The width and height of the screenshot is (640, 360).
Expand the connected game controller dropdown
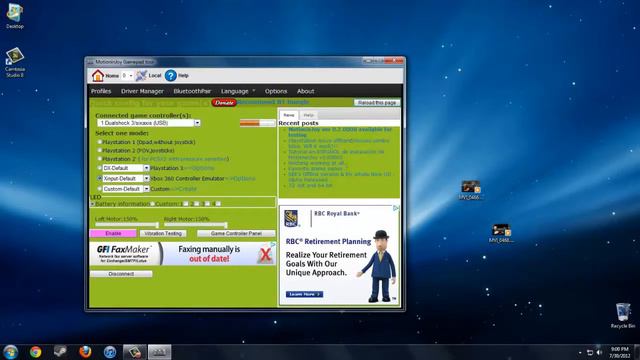197,123
